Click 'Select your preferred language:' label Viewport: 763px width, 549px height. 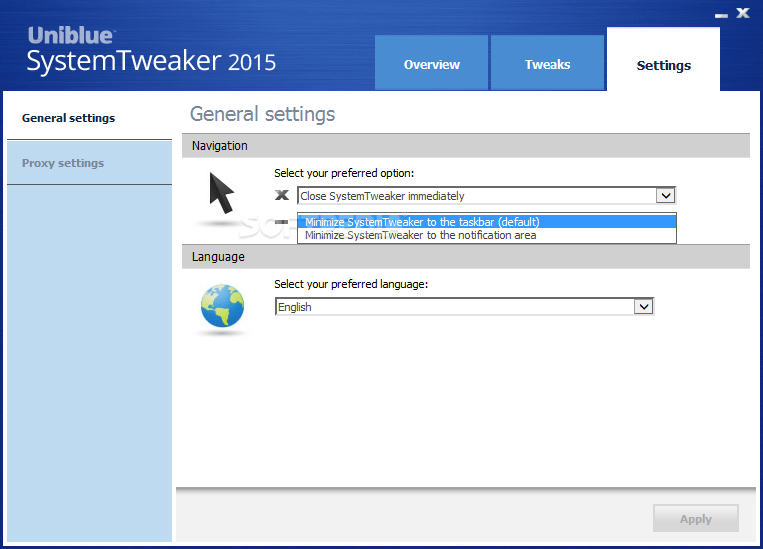351,284
